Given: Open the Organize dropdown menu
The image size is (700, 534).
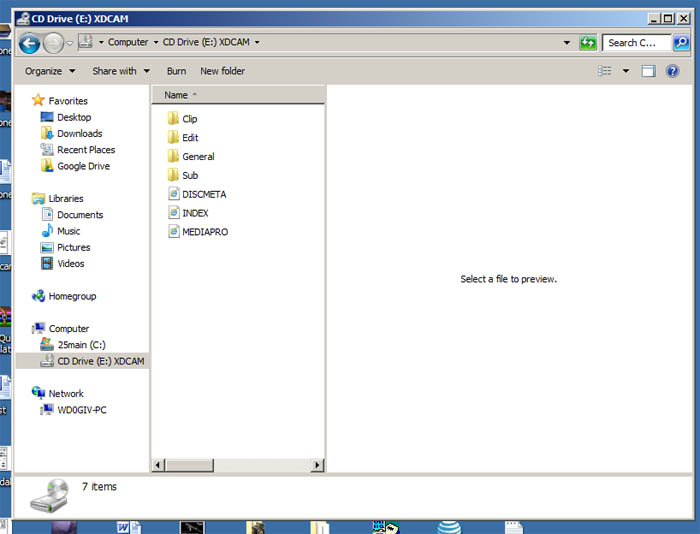Looking at the screenshot, I should tap(50, 71).
